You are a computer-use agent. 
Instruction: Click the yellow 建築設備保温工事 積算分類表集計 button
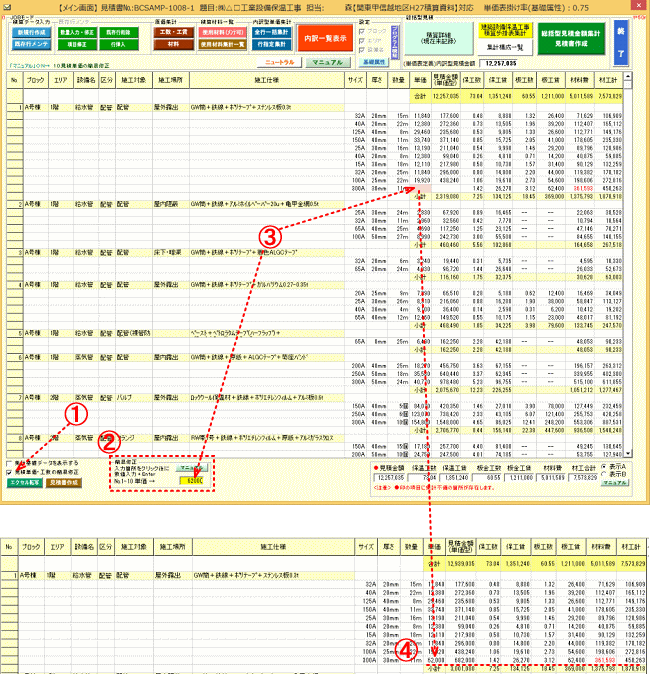506,30
